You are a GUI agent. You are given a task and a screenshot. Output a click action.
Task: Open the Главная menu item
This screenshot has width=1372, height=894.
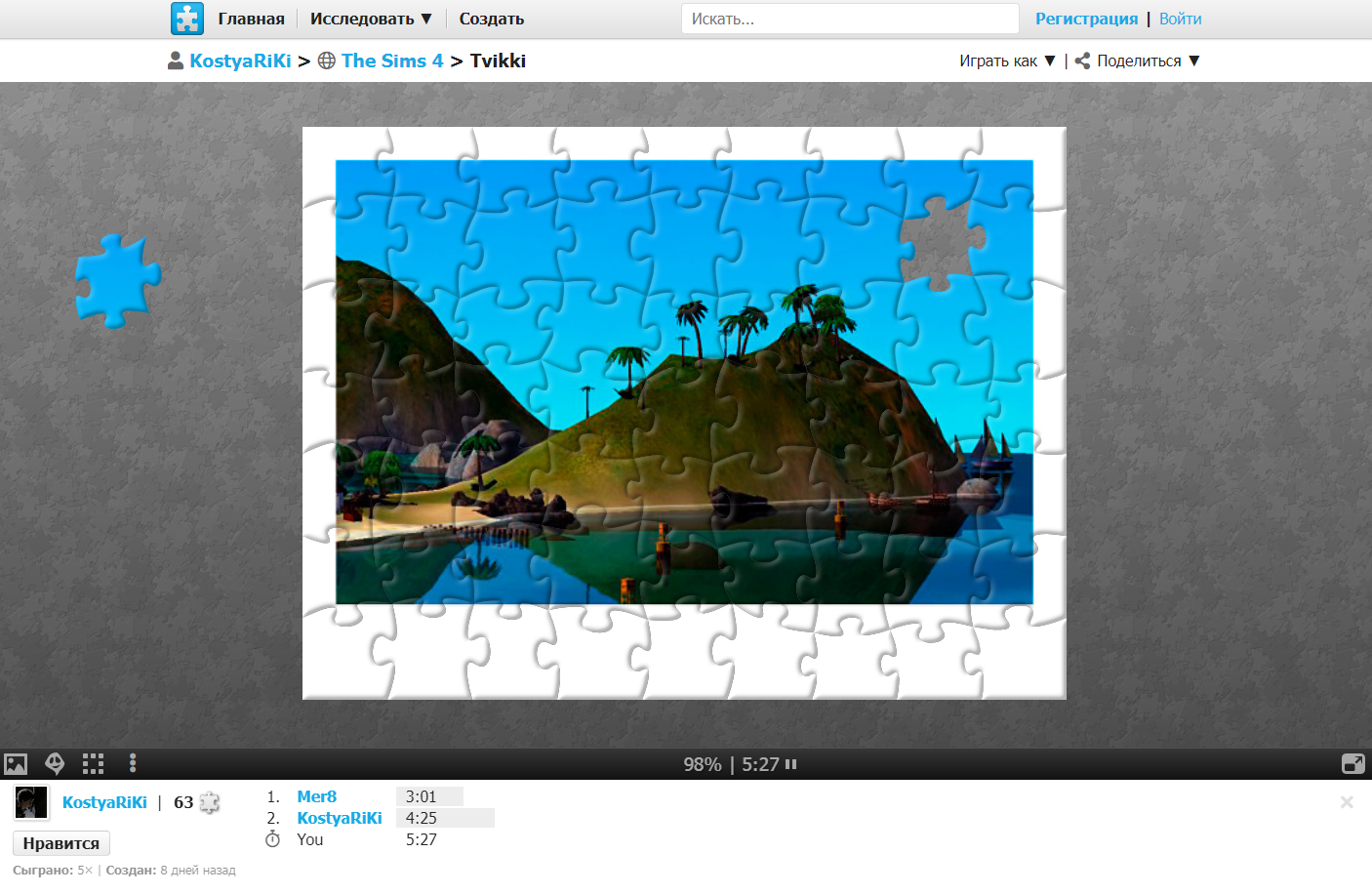[251, 19]
